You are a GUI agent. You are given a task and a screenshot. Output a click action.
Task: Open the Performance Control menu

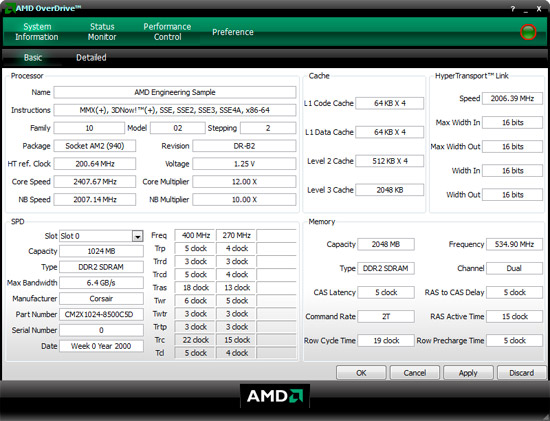coord(167,32)
